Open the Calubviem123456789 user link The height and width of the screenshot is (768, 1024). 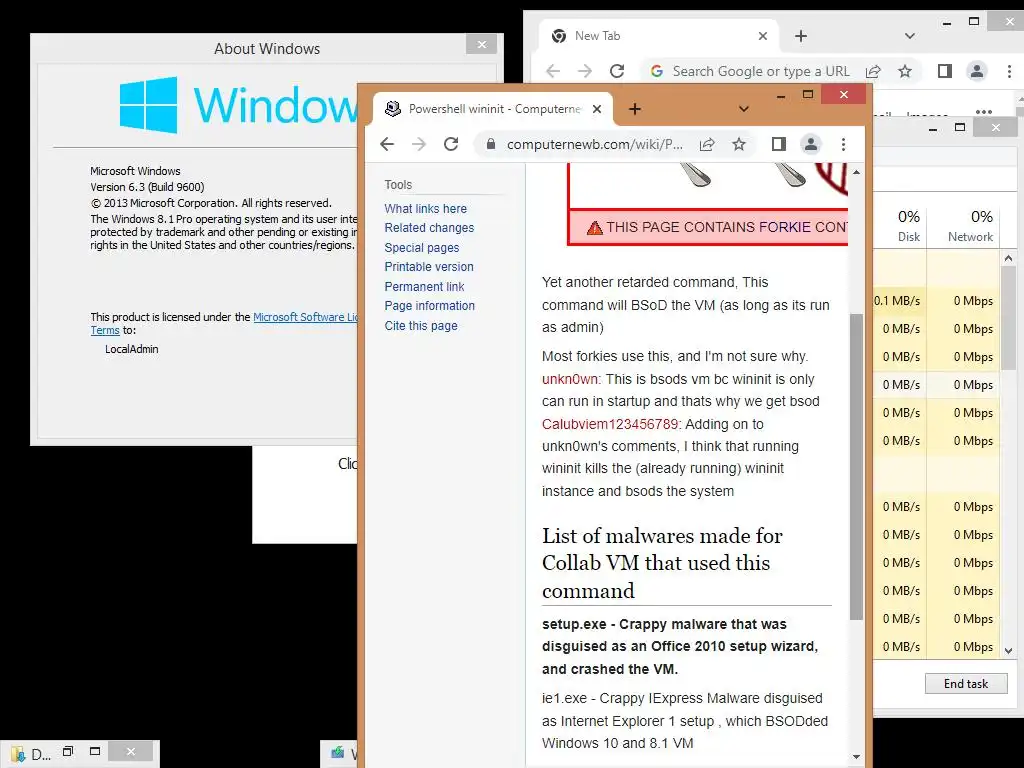pyautogui.click(x=610, y=424)
